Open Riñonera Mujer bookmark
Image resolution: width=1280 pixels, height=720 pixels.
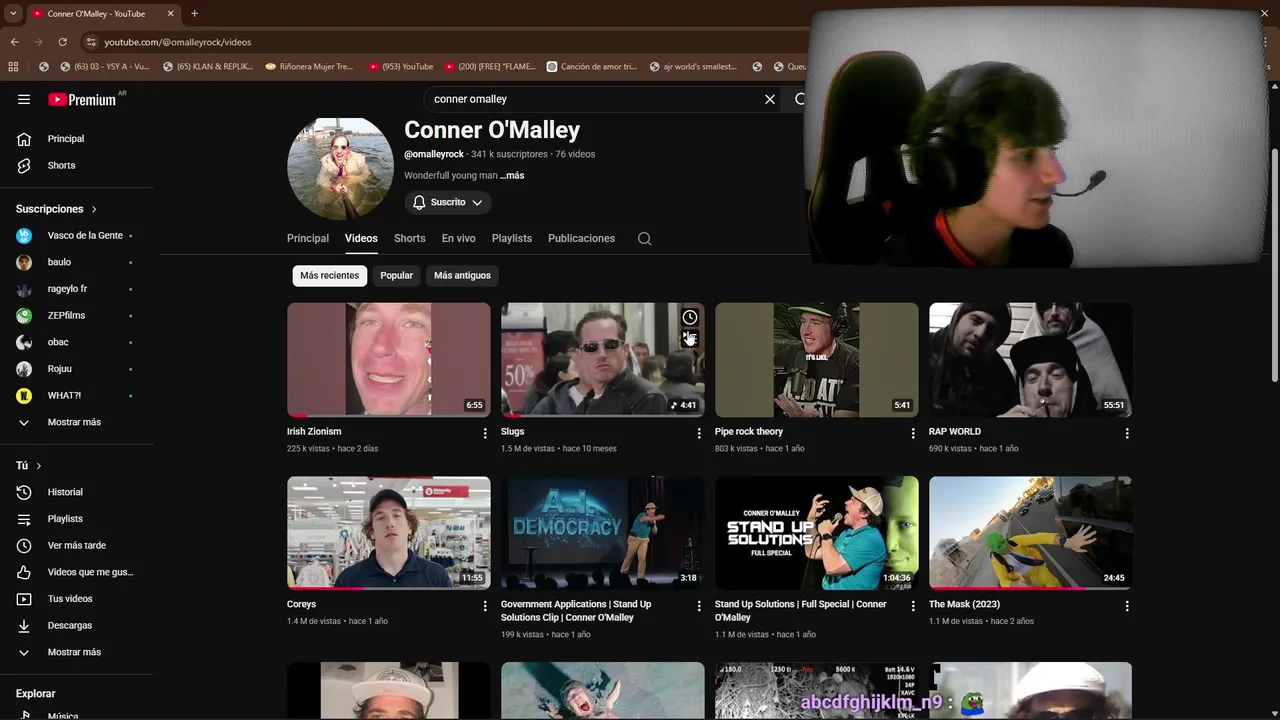309,67
